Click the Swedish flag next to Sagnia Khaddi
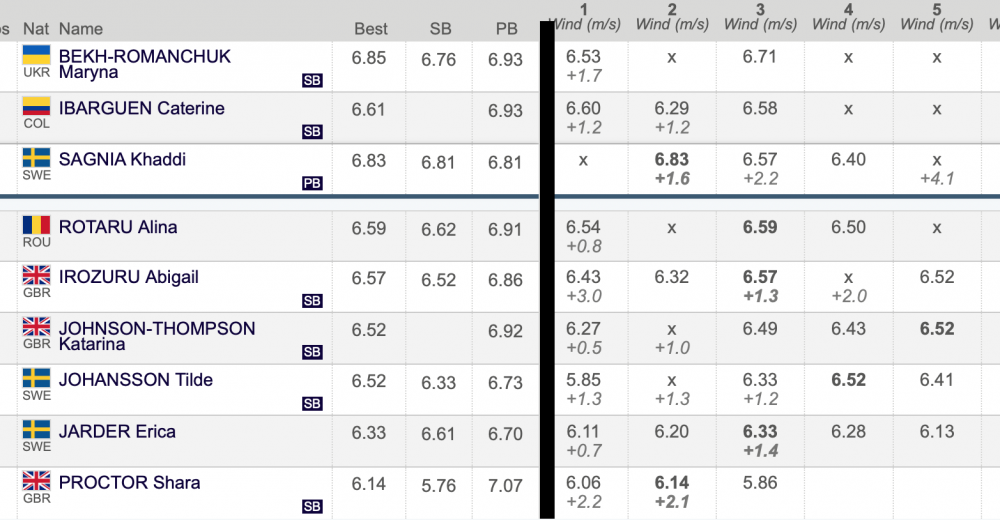Screen dimensions: 1000x520 click(x=36, y=157)
